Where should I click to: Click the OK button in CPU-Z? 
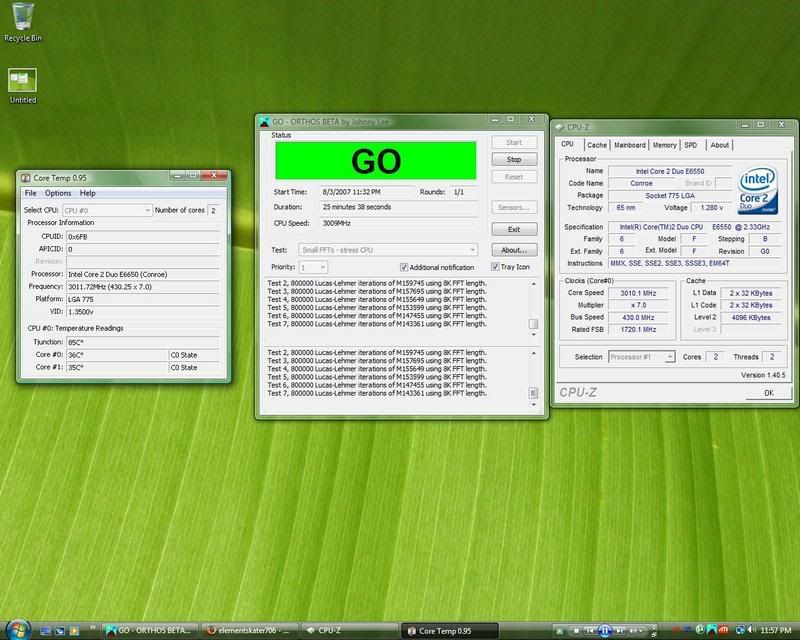click(768, 393)
